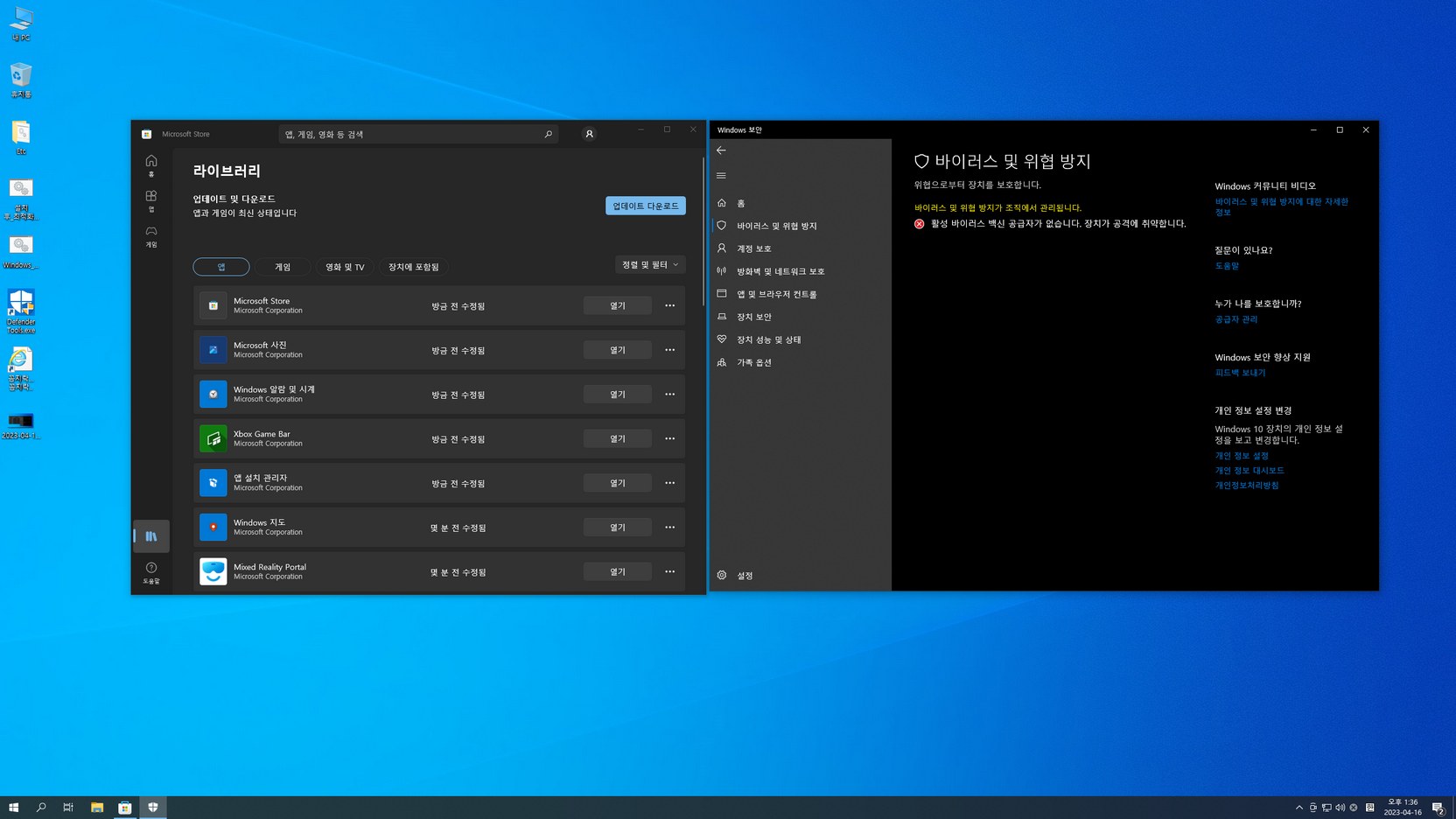Show hidden tray icons chevron

coord(1299,808)
